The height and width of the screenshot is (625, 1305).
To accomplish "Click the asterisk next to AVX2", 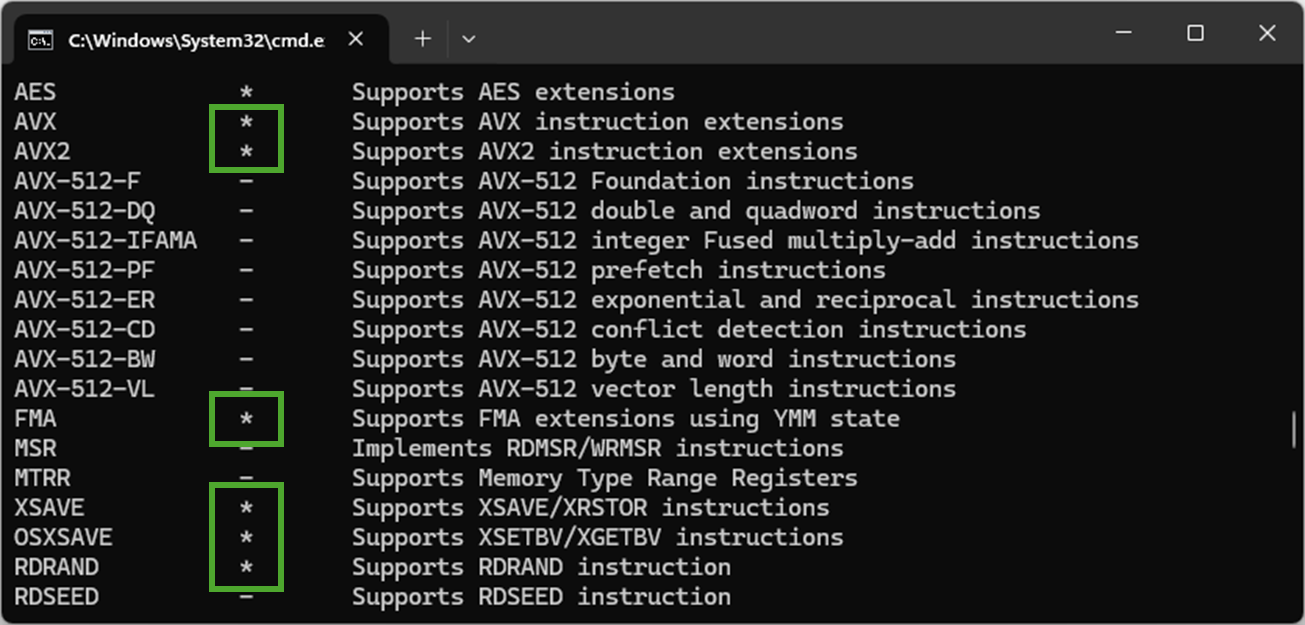I will coord(246,153).
